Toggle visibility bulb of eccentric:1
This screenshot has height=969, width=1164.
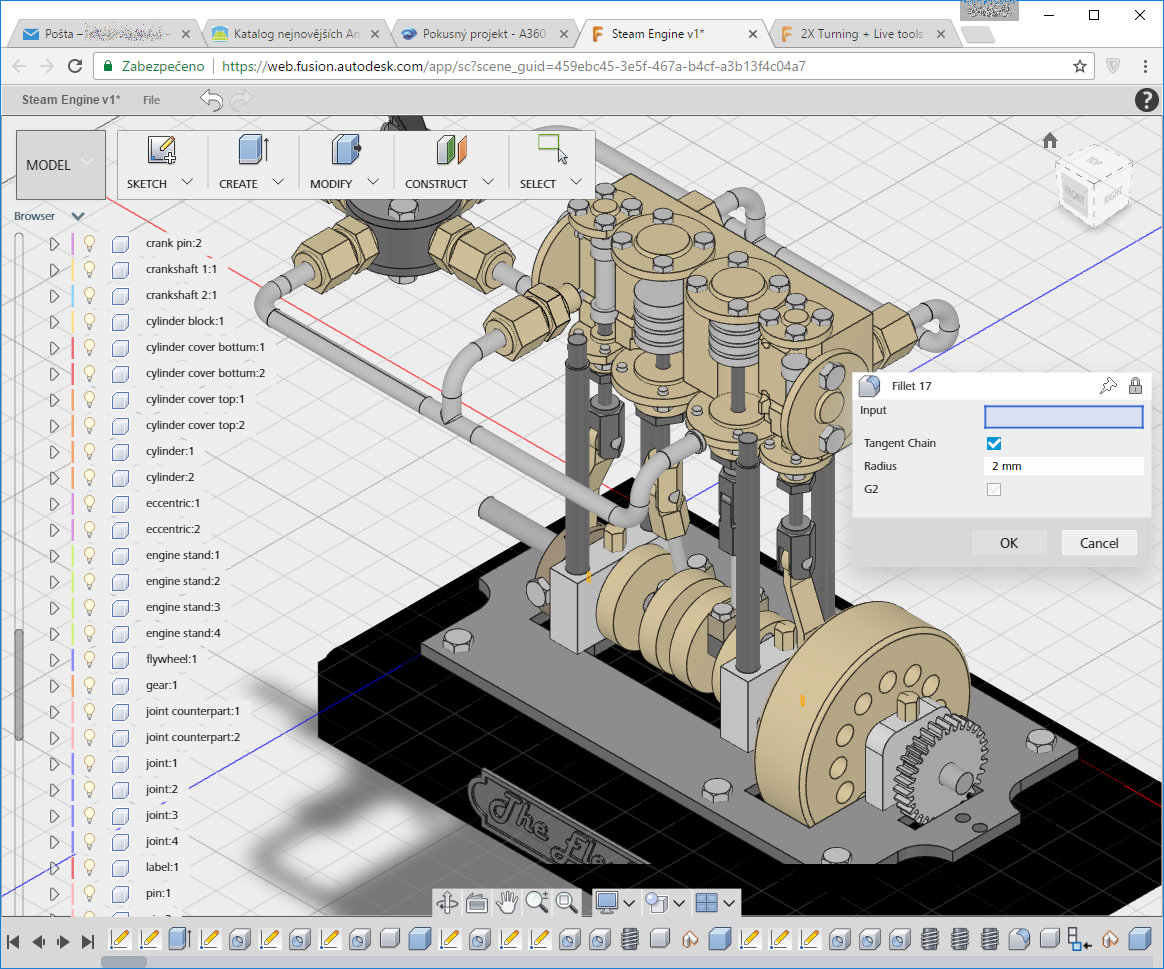89,503
